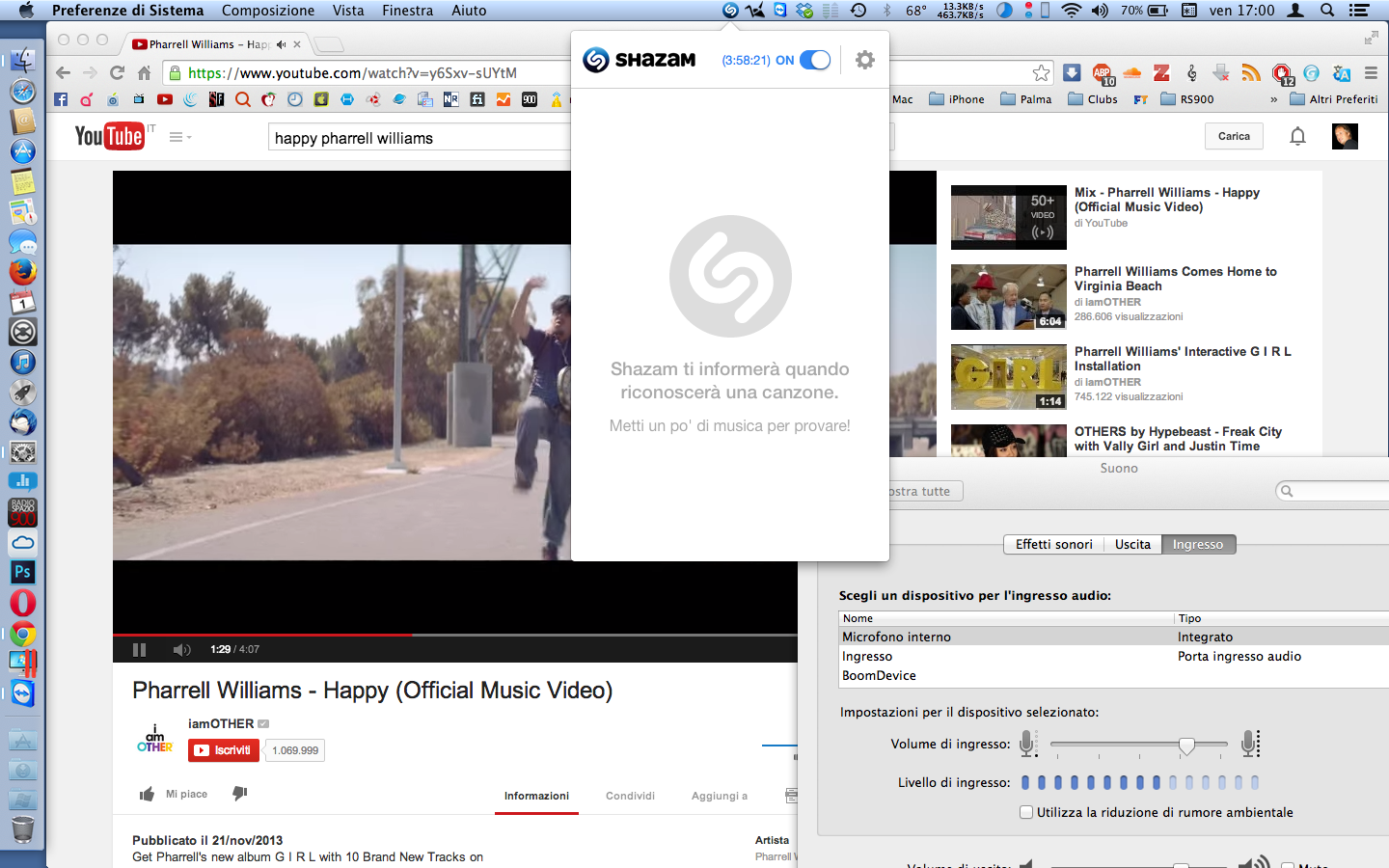This screenshot has width=1389, height=868.
Task: Reload the YouTube page
Action: [x=117, y=73]
